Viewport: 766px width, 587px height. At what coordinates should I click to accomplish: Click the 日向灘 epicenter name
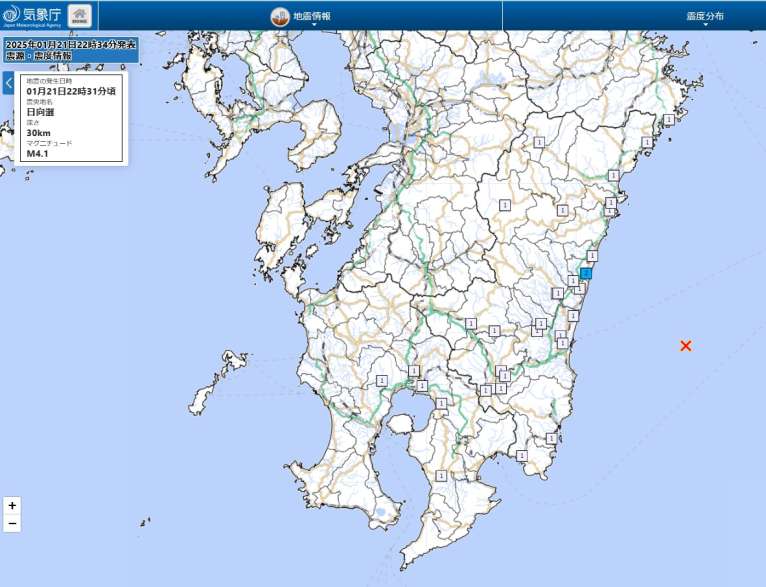coord(40,112)
